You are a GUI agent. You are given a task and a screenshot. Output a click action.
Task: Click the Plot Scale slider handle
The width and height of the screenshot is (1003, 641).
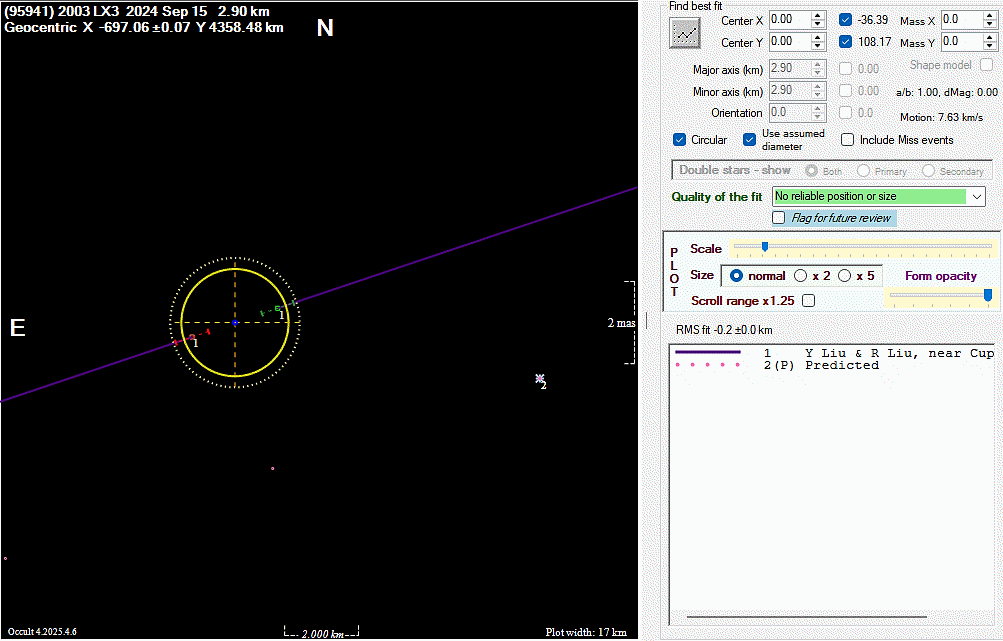(x=764, y=247)
